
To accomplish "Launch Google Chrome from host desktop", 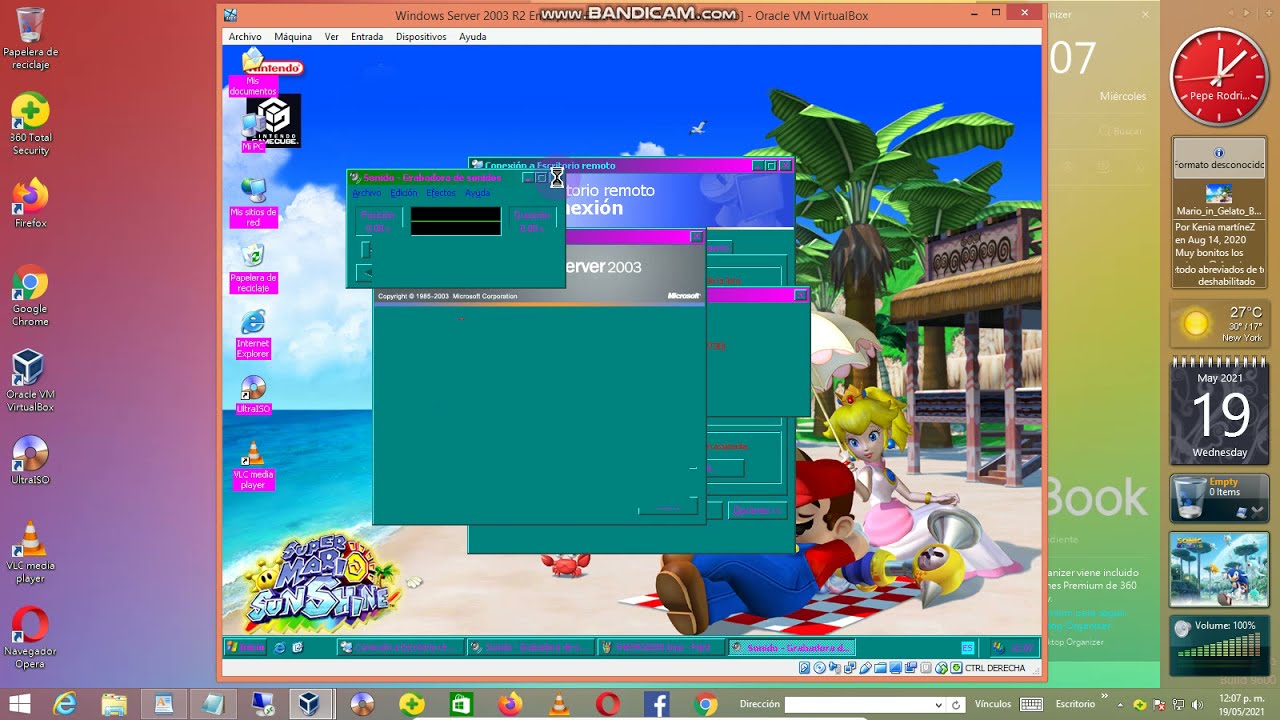I will (x=31, y=295).
